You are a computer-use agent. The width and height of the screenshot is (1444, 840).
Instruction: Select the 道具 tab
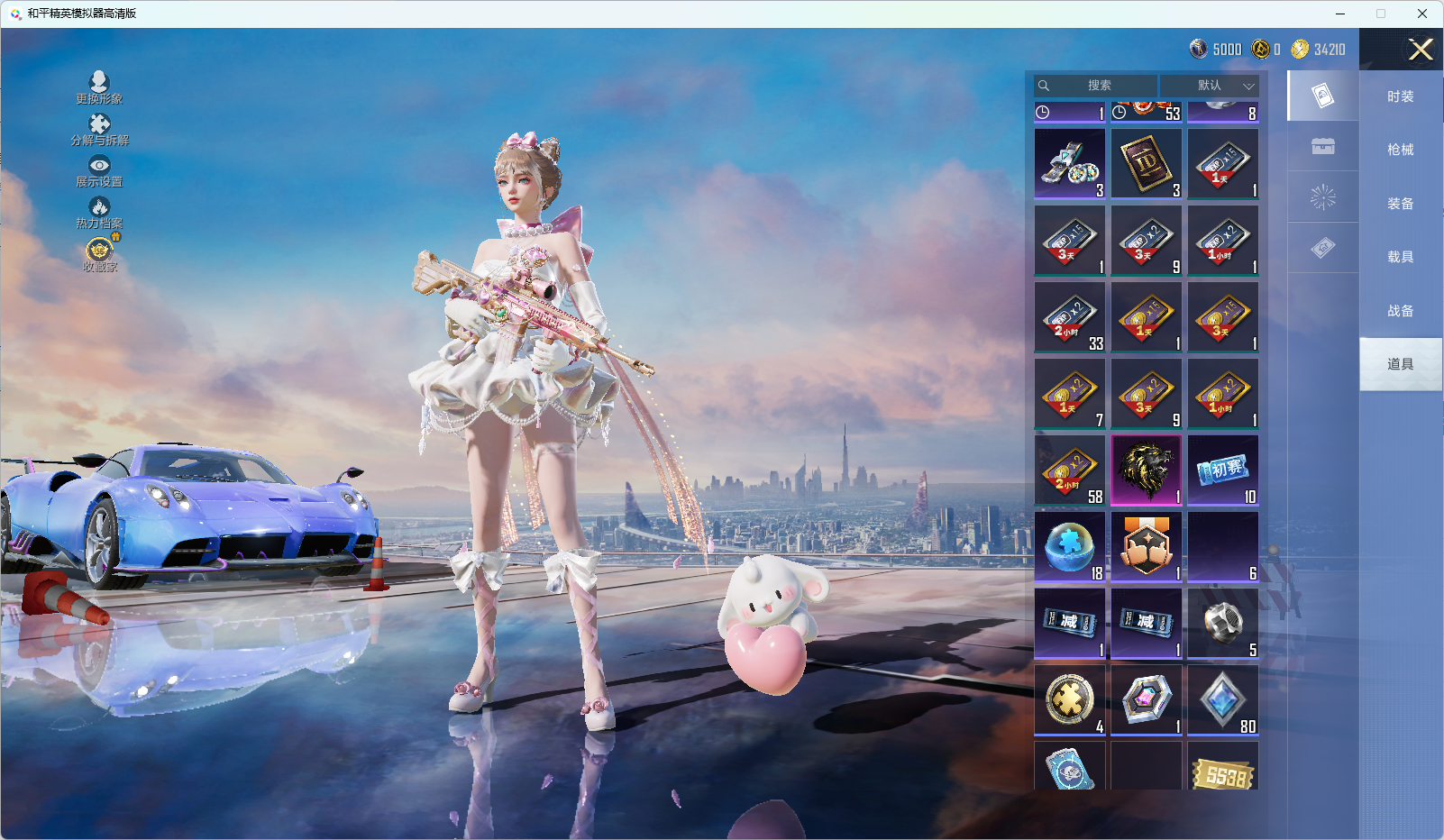click(1401, 364)
